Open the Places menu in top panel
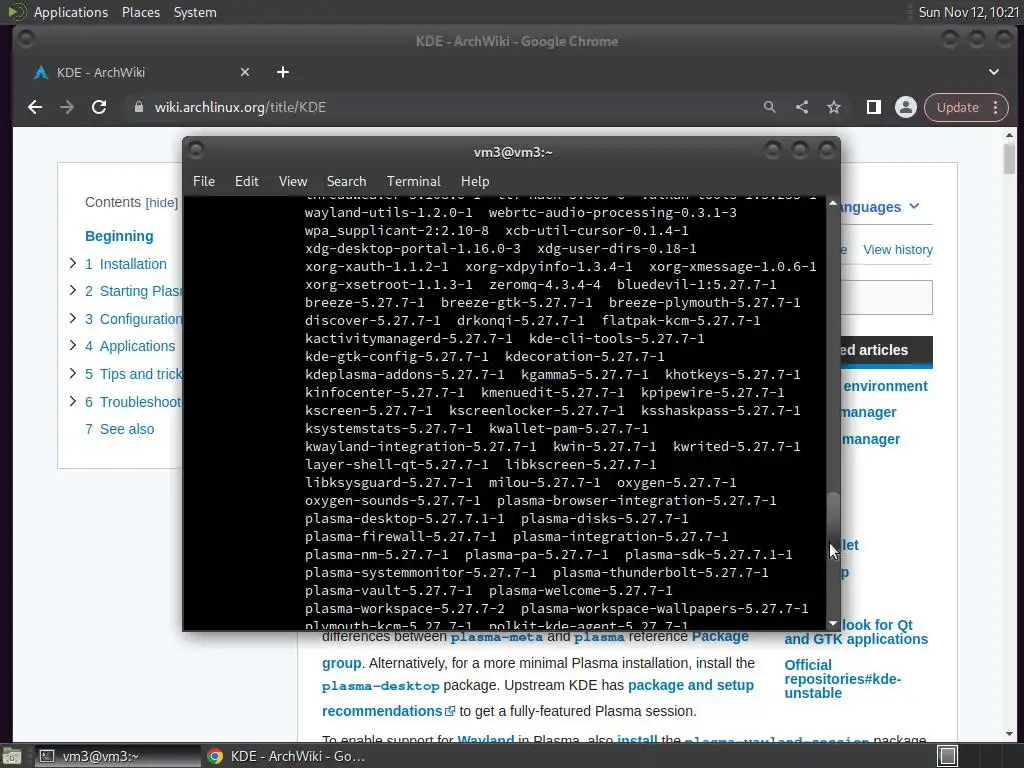1024x768 pixels. click(x=141, y=12)
